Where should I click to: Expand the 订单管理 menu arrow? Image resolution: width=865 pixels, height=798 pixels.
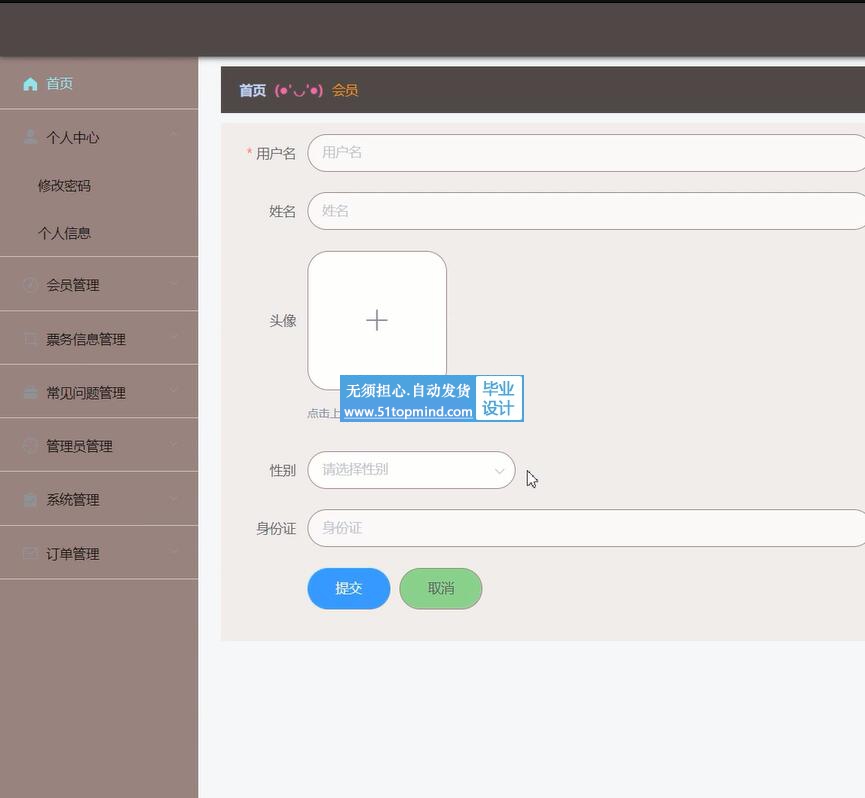pos(174,553)
